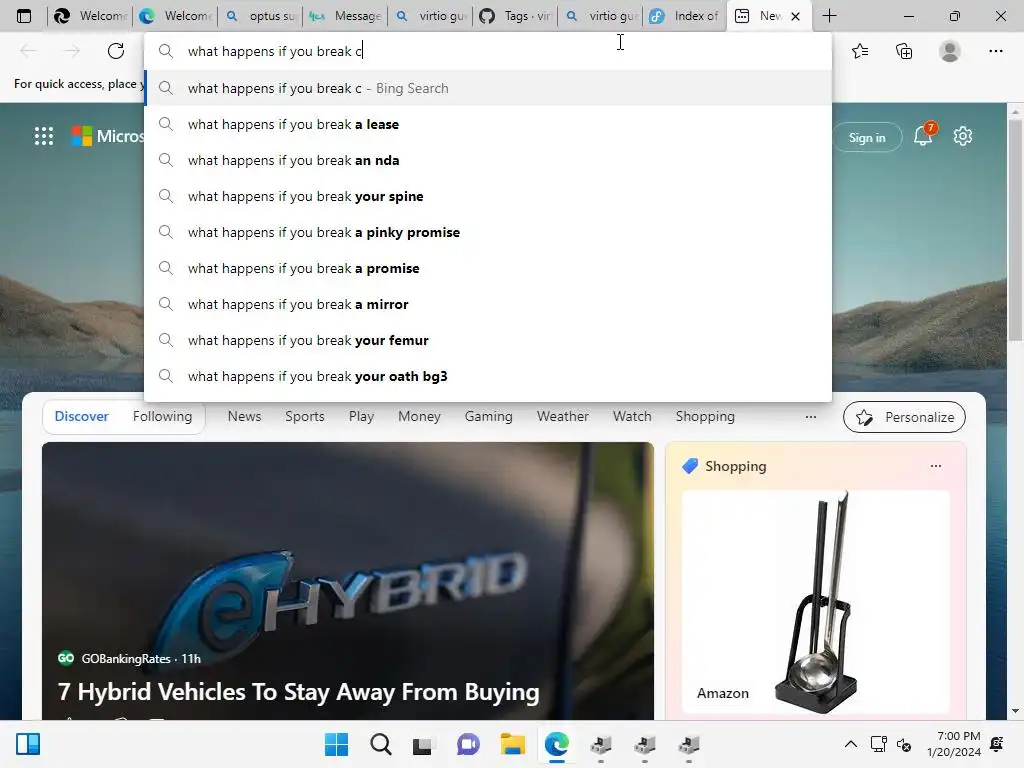
Task: Switch to the optus tab
Action: coord(261,16)
